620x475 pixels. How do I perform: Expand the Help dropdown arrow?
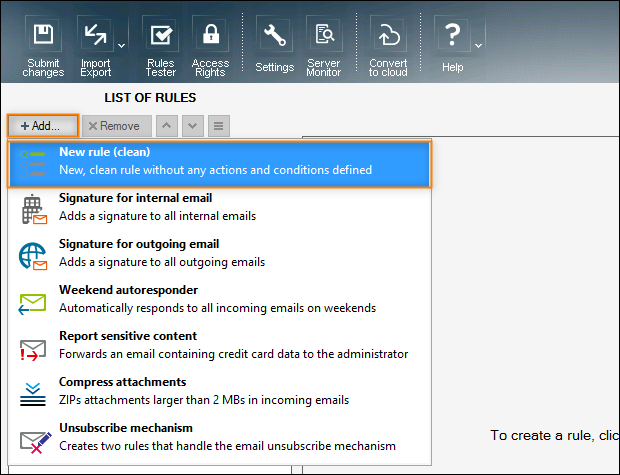479,45
